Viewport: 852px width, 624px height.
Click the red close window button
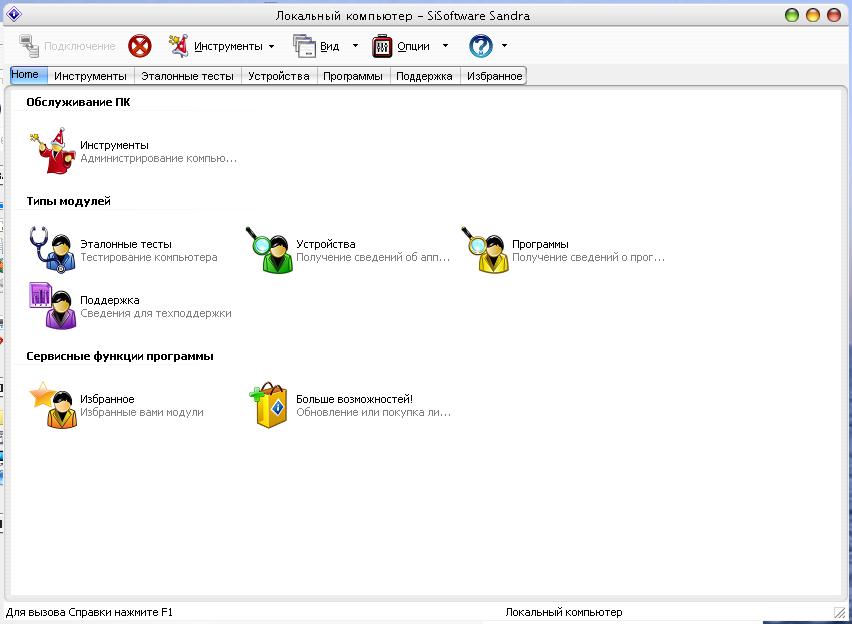pos(834,15)
